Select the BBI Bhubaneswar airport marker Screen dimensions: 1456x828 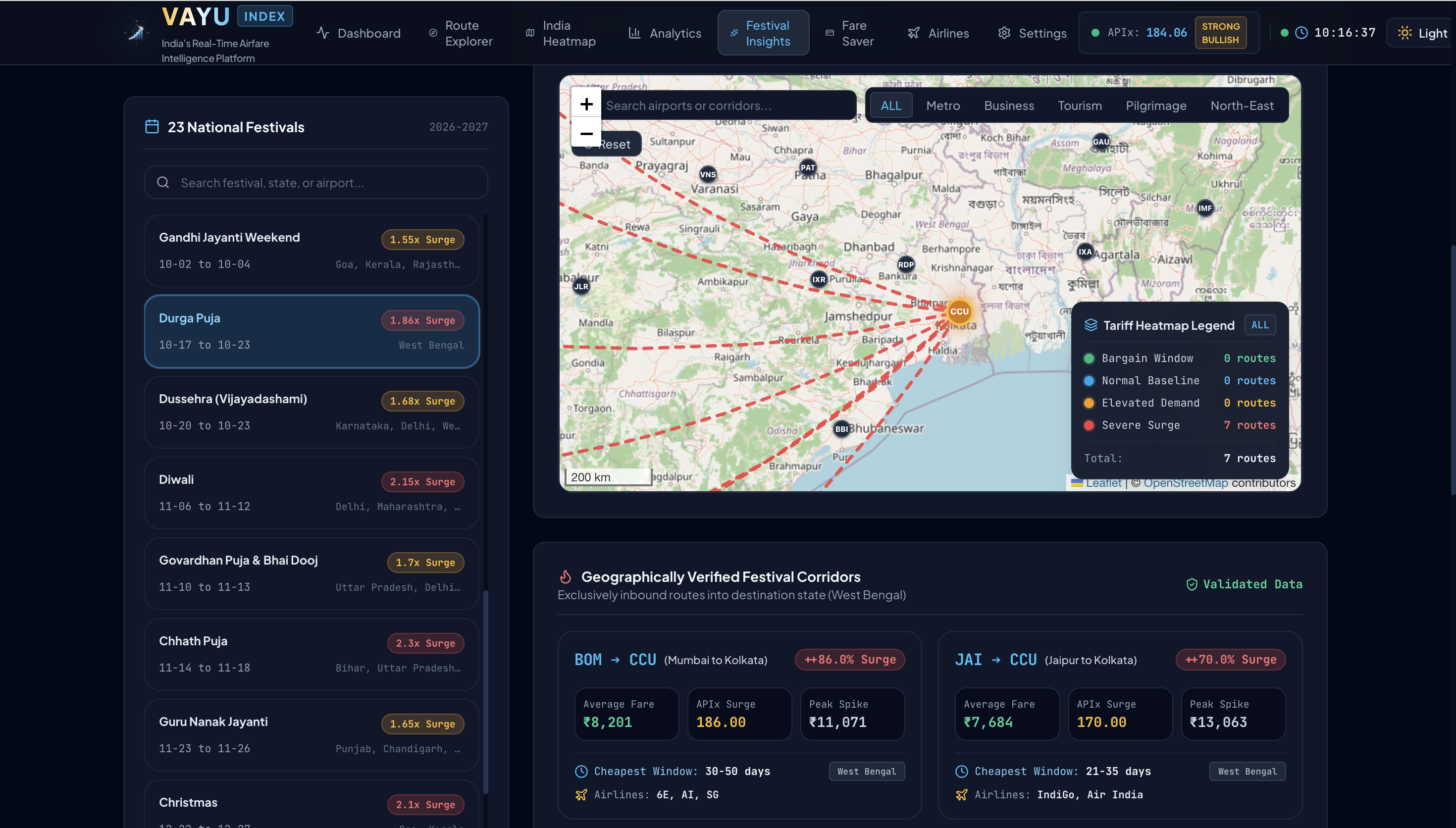point(841,429)
